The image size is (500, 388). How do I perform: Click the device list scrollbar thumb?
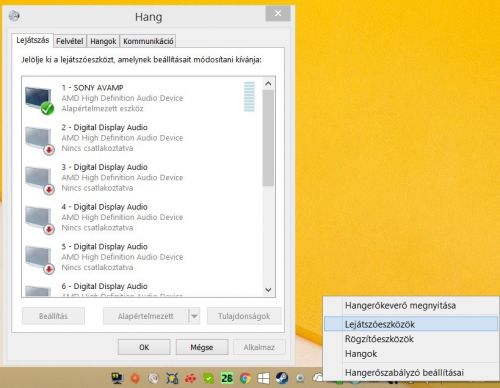point(268,138)
